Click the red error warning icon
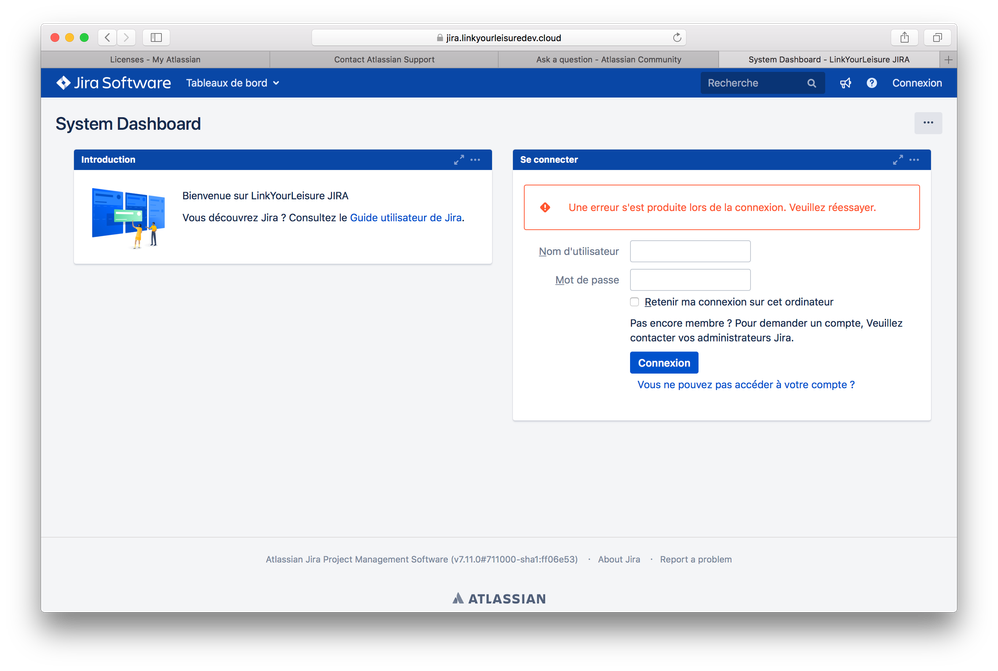Viewport: 998px width, 671px height. (x=545, y=208)
